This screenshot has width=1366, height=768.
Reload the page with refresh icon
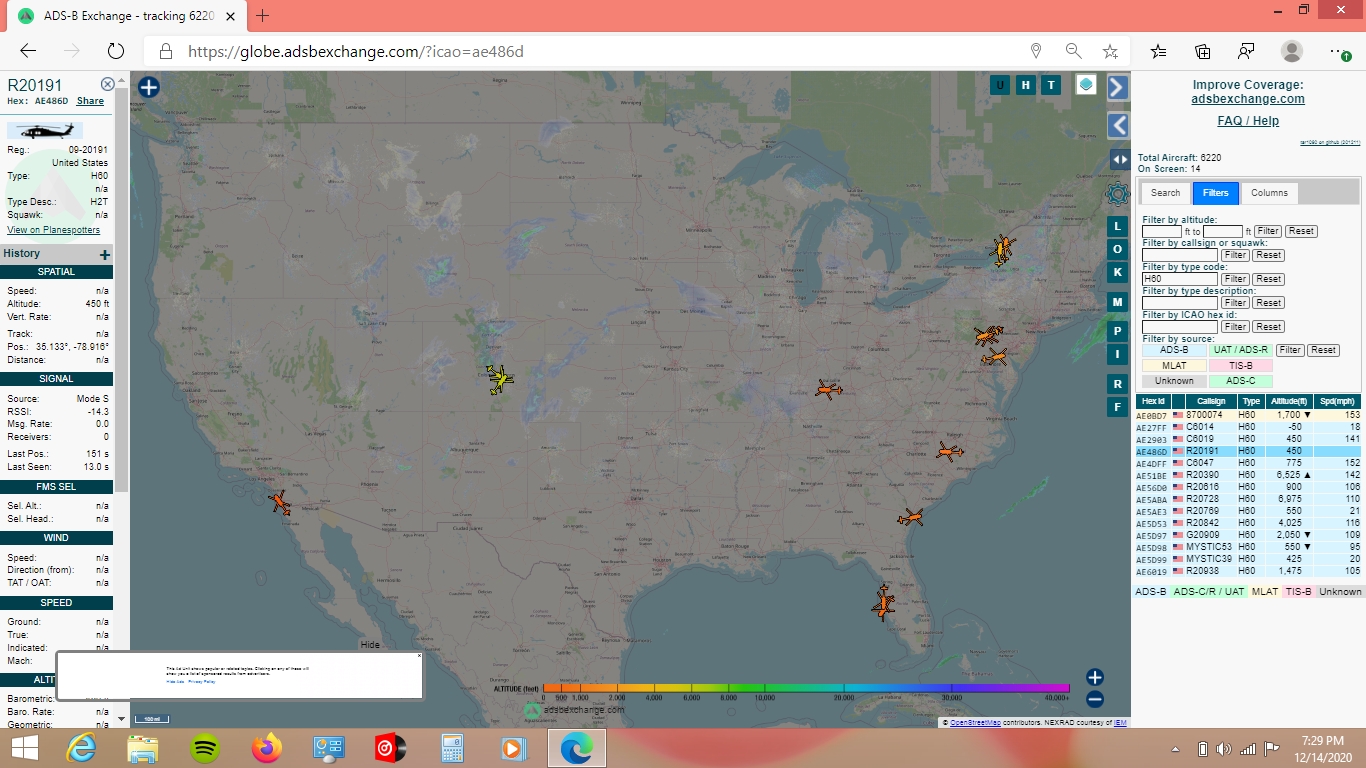(116, 51)
